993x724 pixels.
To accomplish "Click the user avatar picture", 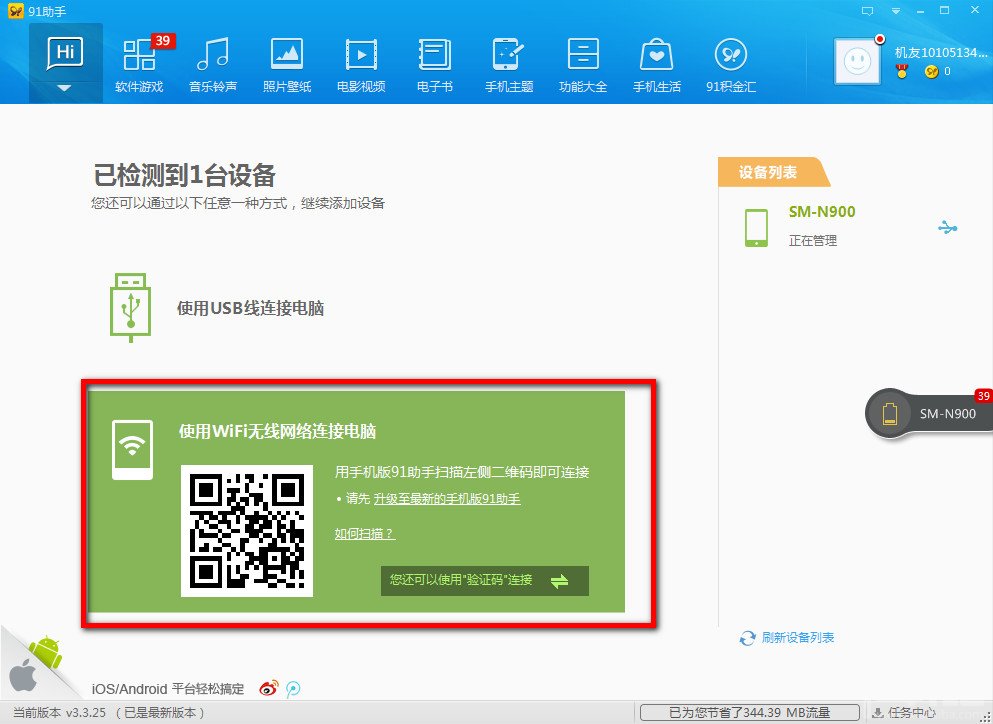I will click(x=857, y=61).
